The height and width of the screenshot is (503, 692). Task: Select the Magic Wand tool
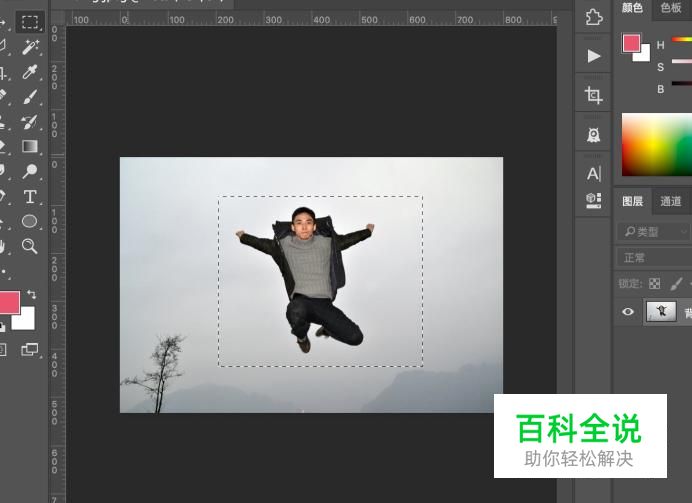point(30,46)
